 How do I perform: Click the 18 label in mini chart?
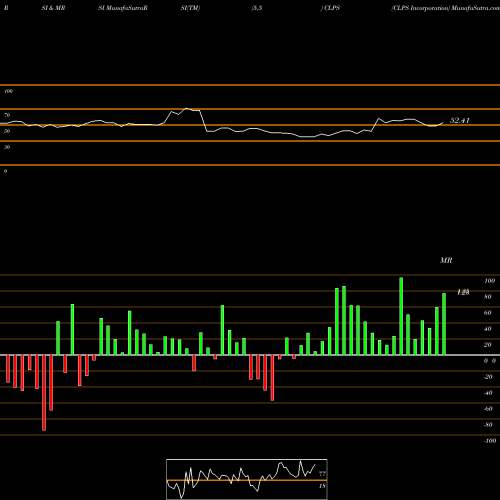pos(322,486)
